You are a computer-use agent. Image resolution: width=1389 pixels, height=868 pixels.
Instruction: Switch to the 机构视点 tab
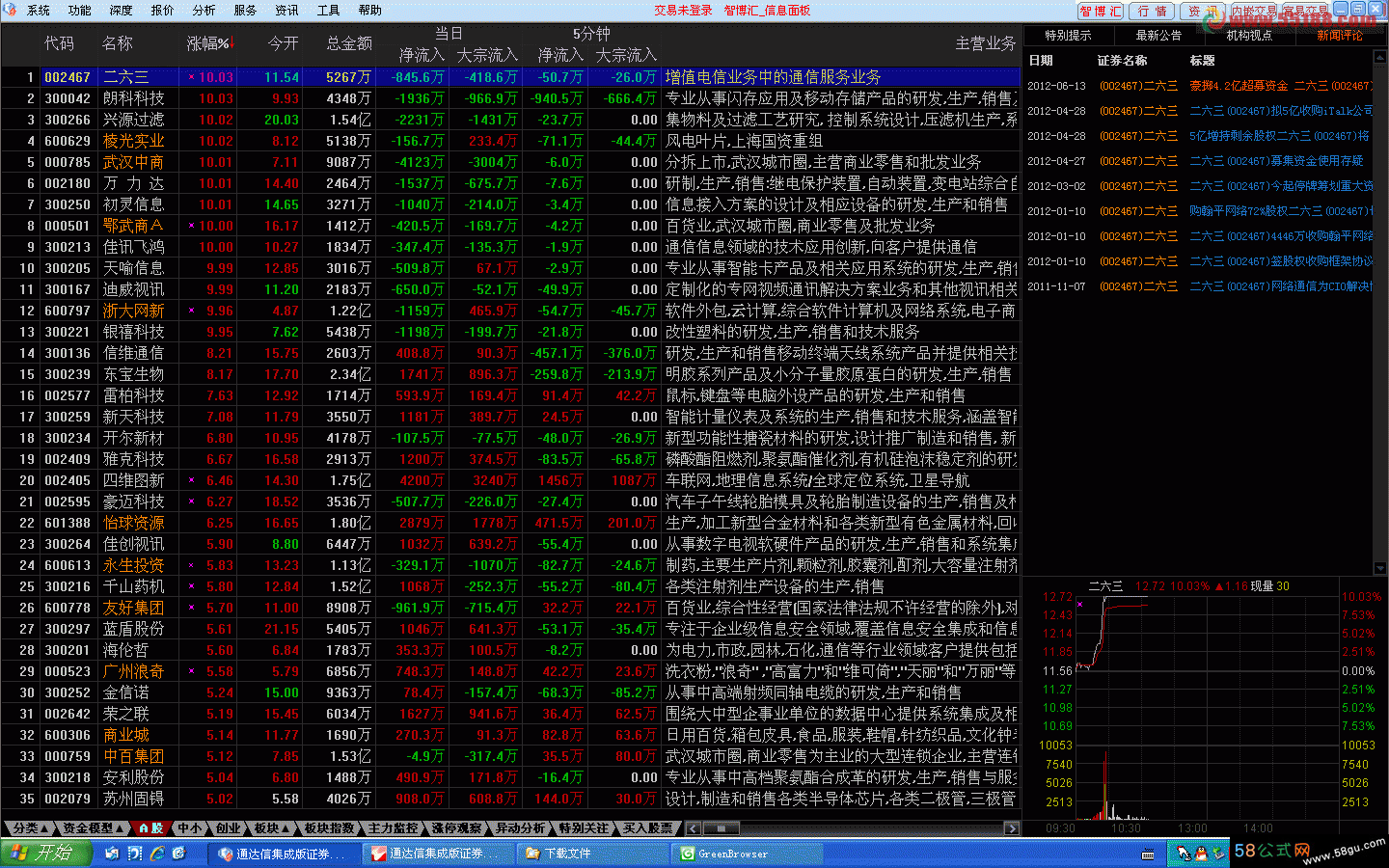pyautogui.click(x=1249, y=36)
